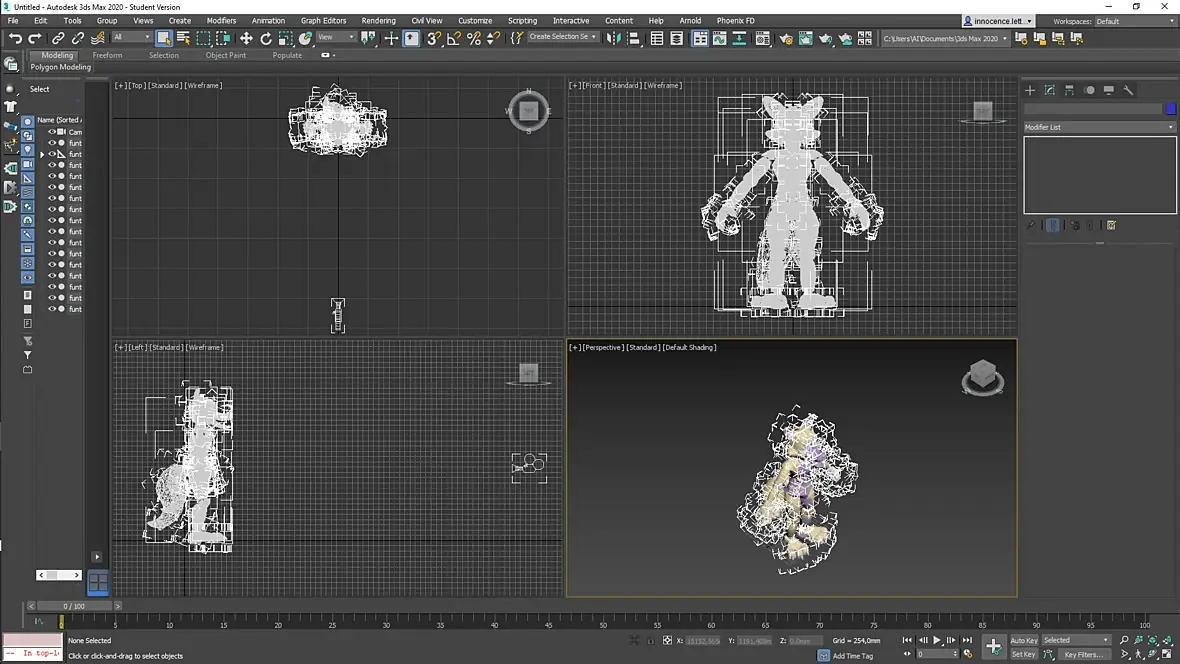Select the Rotate tool
The height and width of the screenshot is (664, 1180).
point(266,38)
